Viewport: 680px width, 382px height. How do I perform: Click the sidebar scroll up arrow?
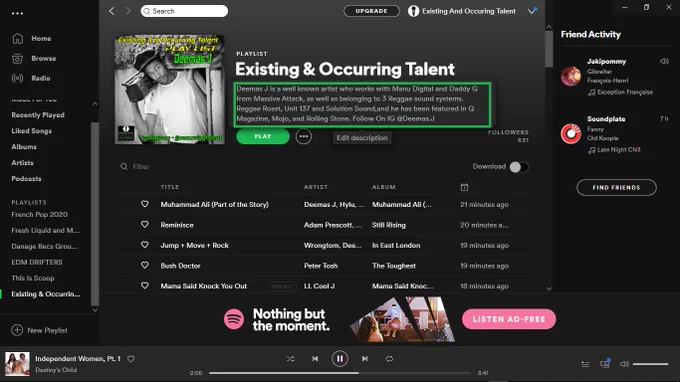(x=95, y=104)
